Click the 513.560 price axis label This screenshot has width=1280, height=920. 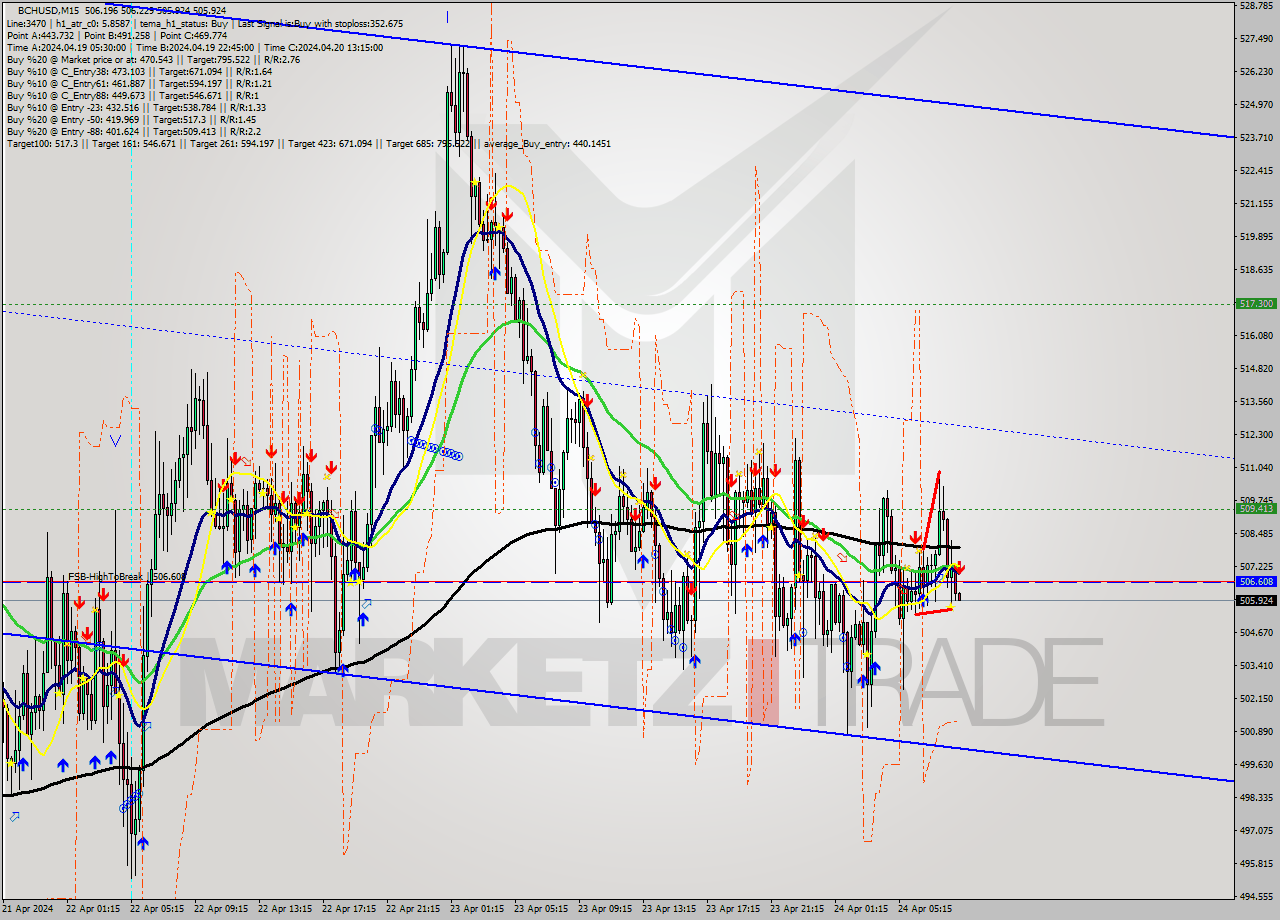click(x=1255, y=402)
